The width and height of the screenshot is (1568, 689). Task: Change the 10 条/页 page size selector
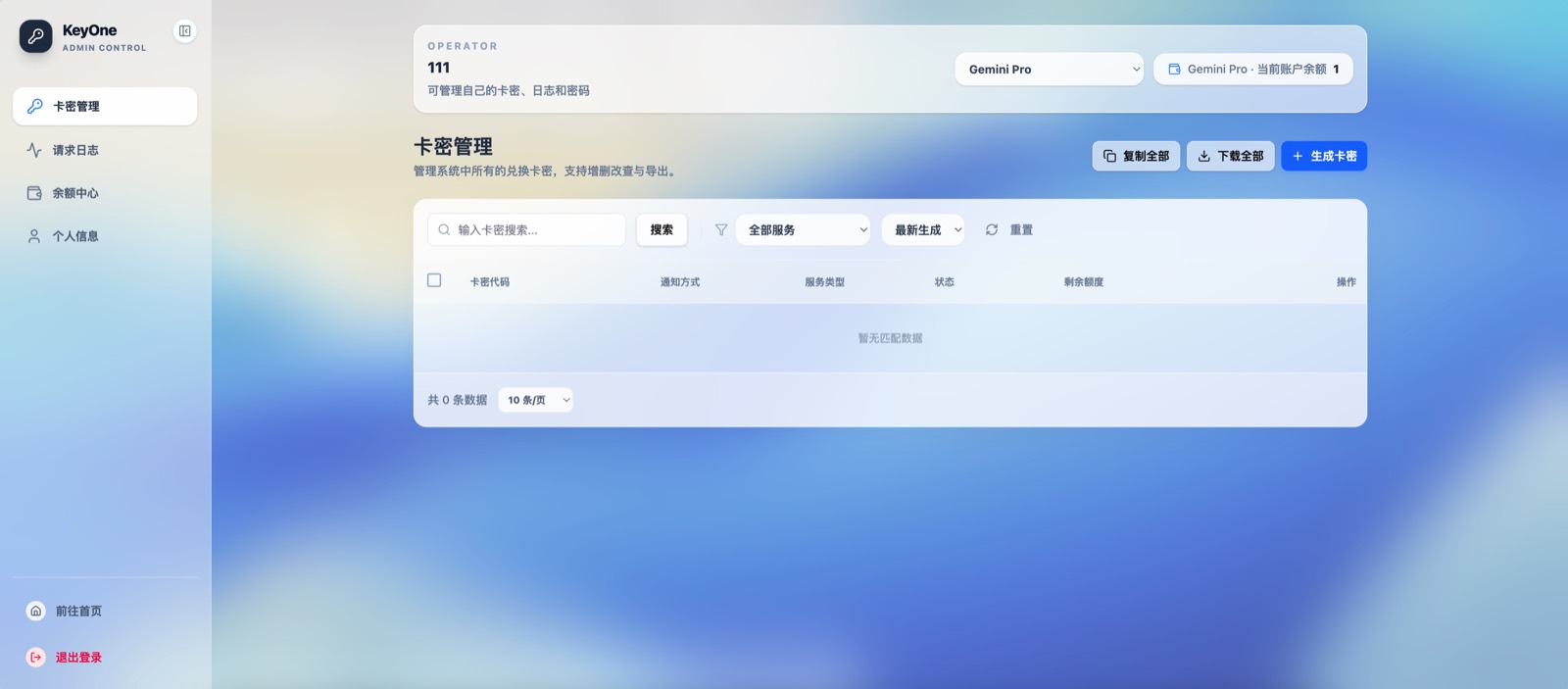(535, 400)
